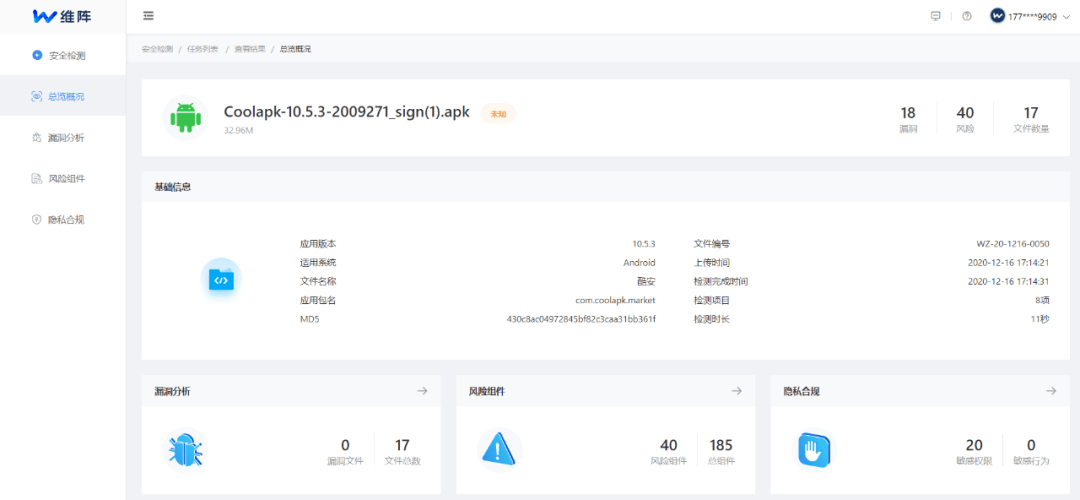
Task: Click the APK file name title
Action: [x=347, y=113]
